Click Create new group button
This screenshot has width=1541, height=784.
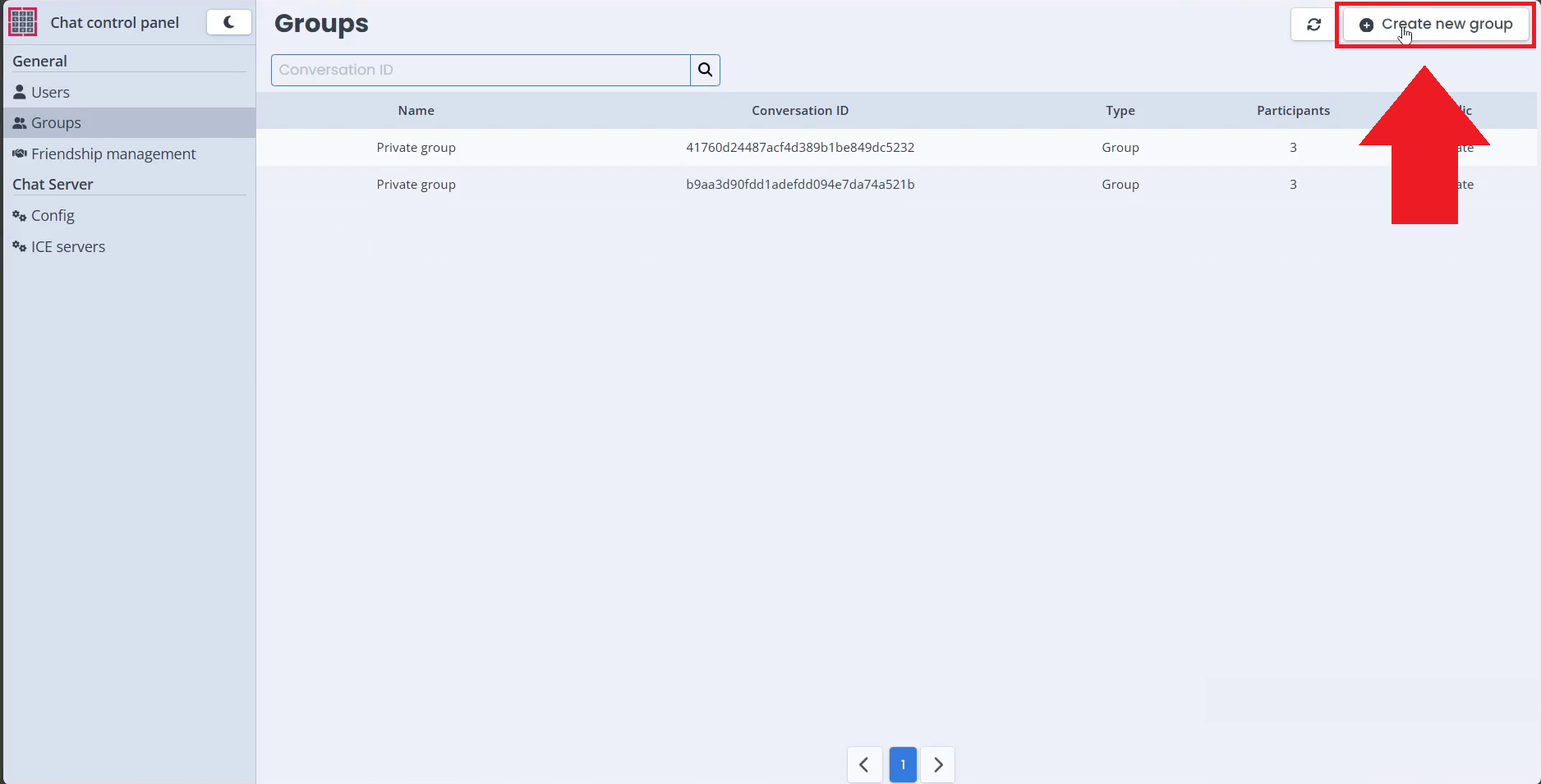coord(1436,25)
